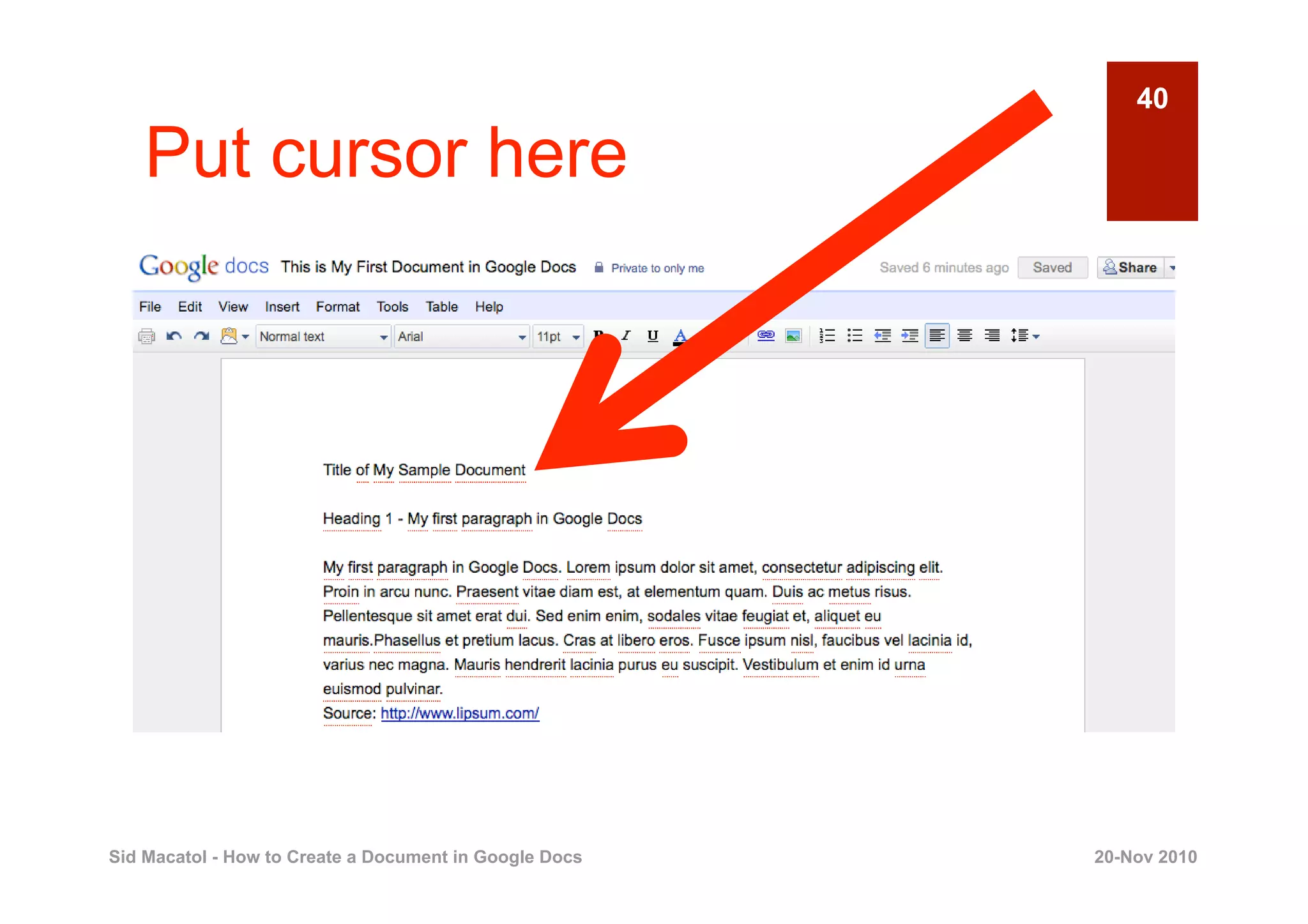Open the Format menu
The width and height of the screenshot is (1308, 924).
tap(338, 307)
